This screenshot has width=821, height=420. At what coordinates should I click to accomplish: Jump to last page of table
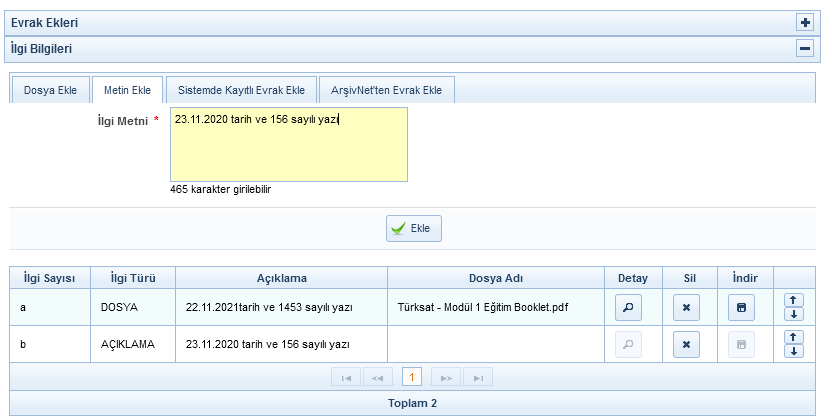tap(478, 377)
